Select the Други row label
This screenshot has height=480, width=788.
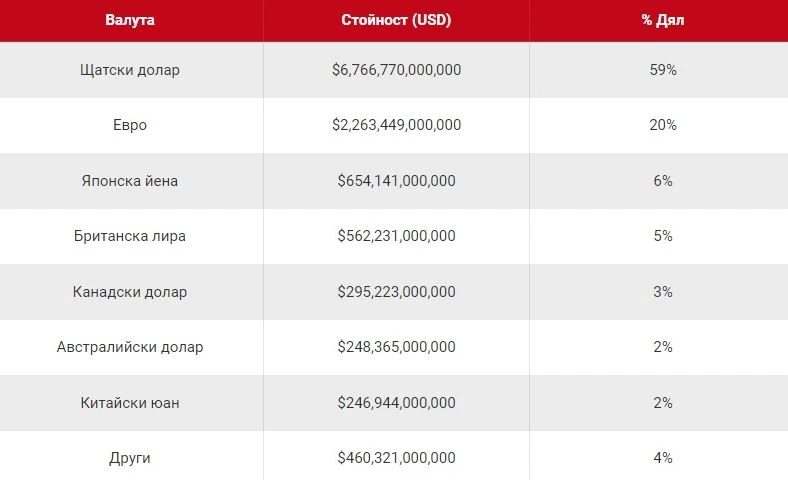click(x=130, y=458)
